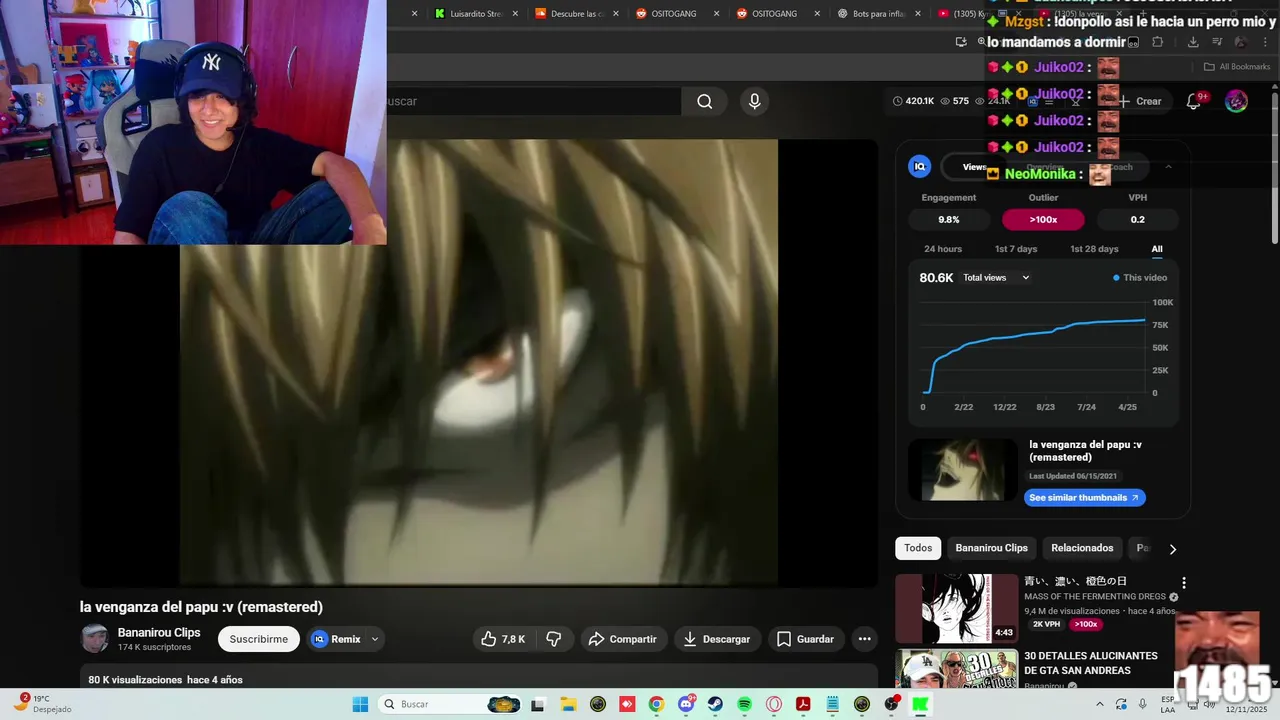Open Discord from the taskbar
1280x720 pixels.
[x=686, y=704]
